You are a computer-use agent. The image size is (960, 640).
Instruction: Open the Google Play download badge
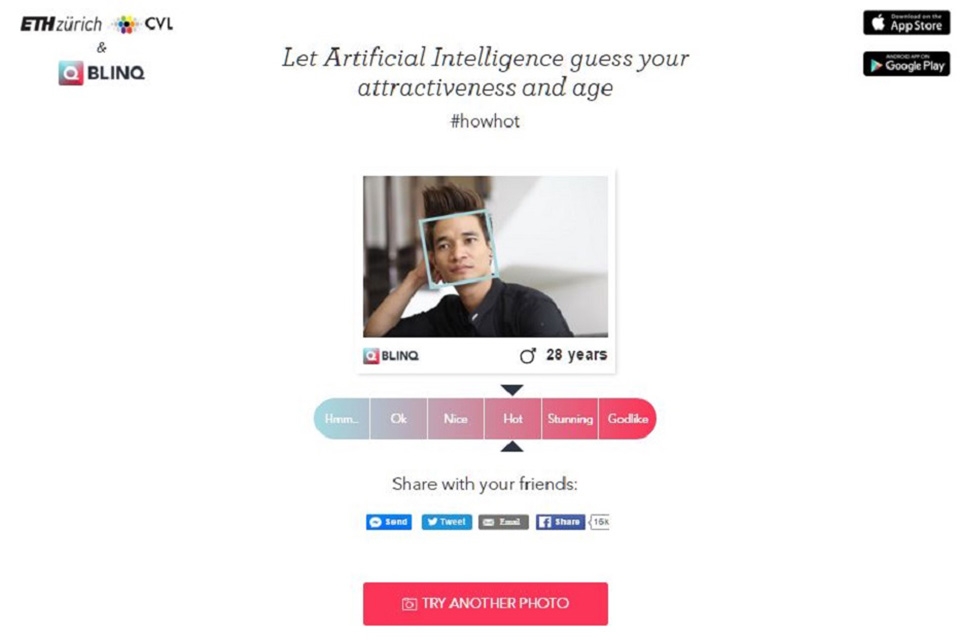point(906,64)
